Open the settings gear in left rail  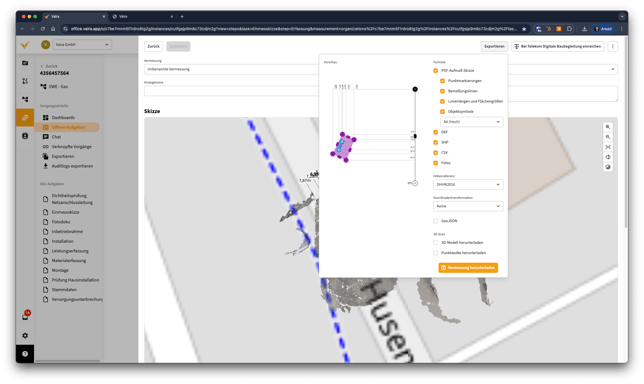[x=25, y=336]
